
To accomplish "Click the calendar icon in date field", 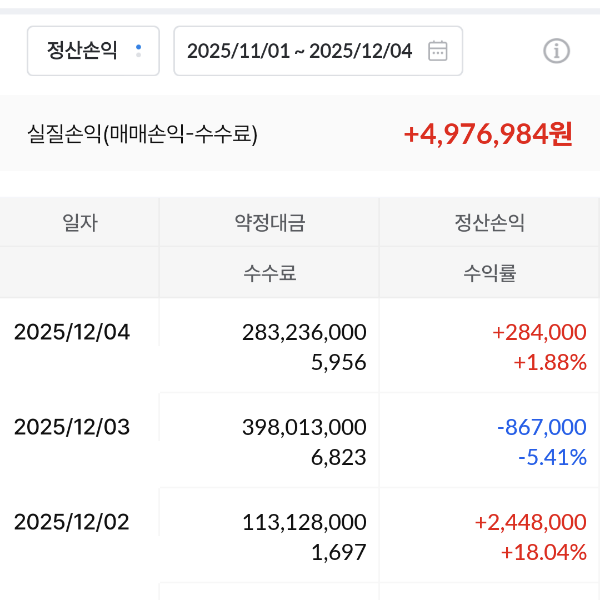I will [x=437, y=51].
